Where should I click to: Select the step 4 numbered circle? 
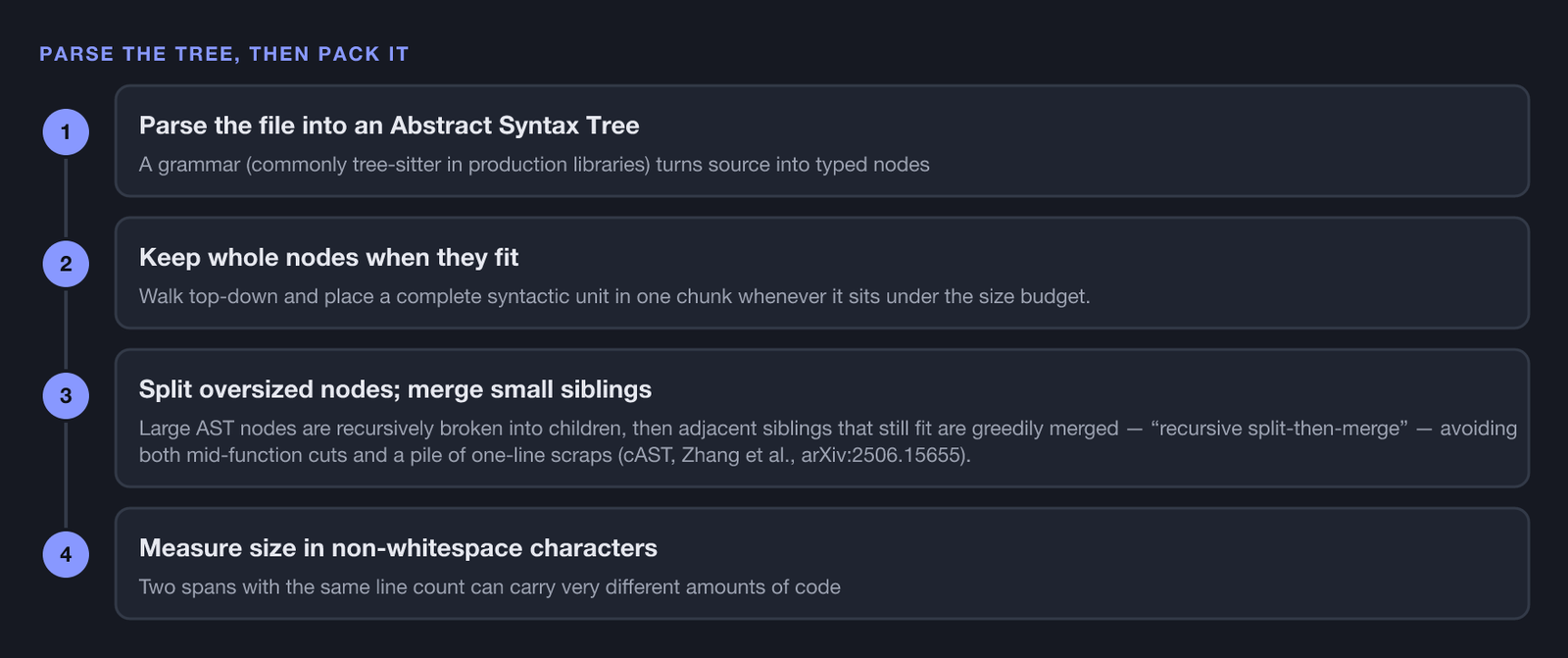tap(66, 555)
